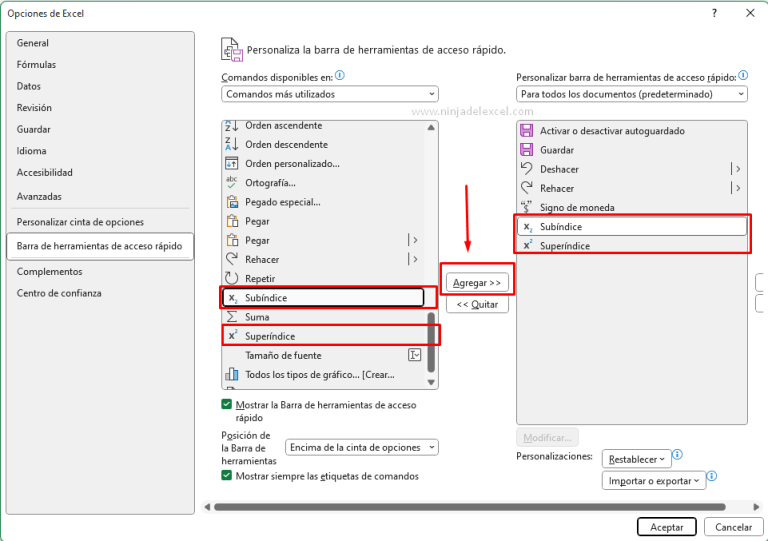The width and height of the screenshot is (768, 541).
Task: Select the Guardar category in sidebar
Action: point(33,129)
